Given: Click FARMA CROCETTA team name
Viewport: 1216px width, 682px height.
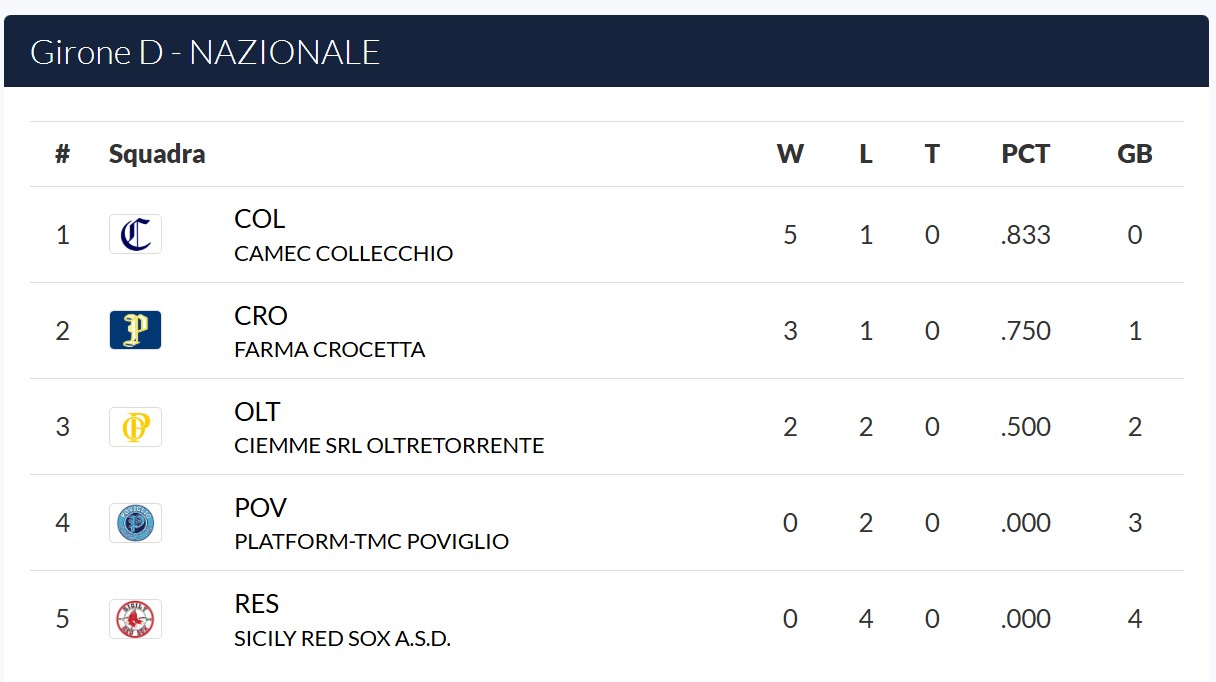Looking at the screenshot, I should (329, 350).
